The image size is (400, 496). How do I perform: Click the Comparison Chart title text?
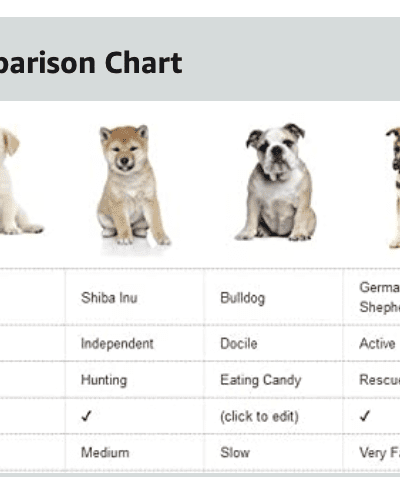(x=91, y=63)
